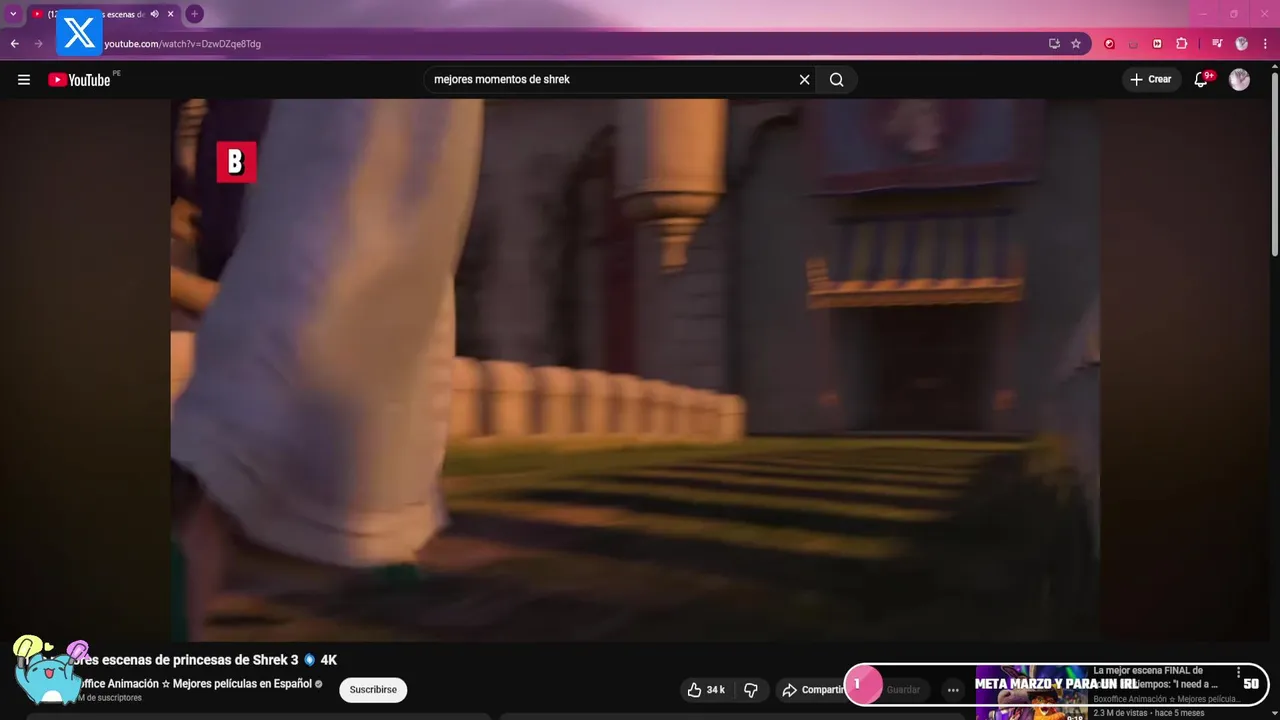1280x720 pixels.
Task: Clear the YouTube search text
Action: tap(804, 80)
